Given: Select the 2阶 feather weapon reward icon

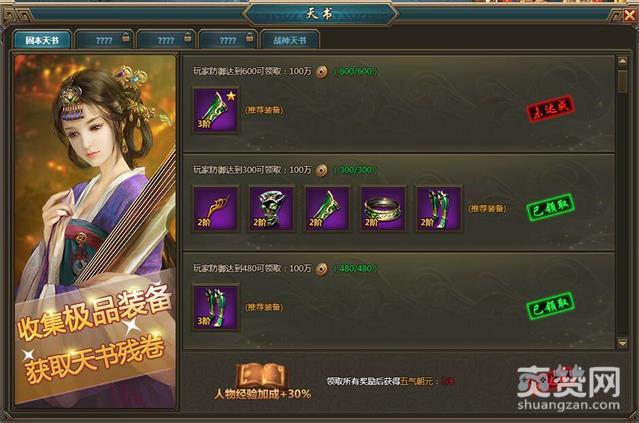Looking at the screenshot, I should pos(216,209).
